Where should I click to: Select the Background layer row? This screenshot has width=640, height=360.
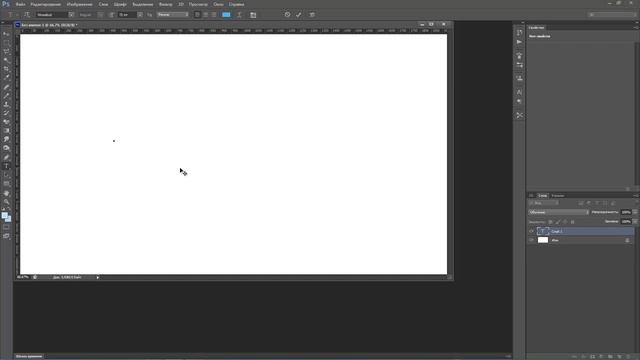point(581,240)
